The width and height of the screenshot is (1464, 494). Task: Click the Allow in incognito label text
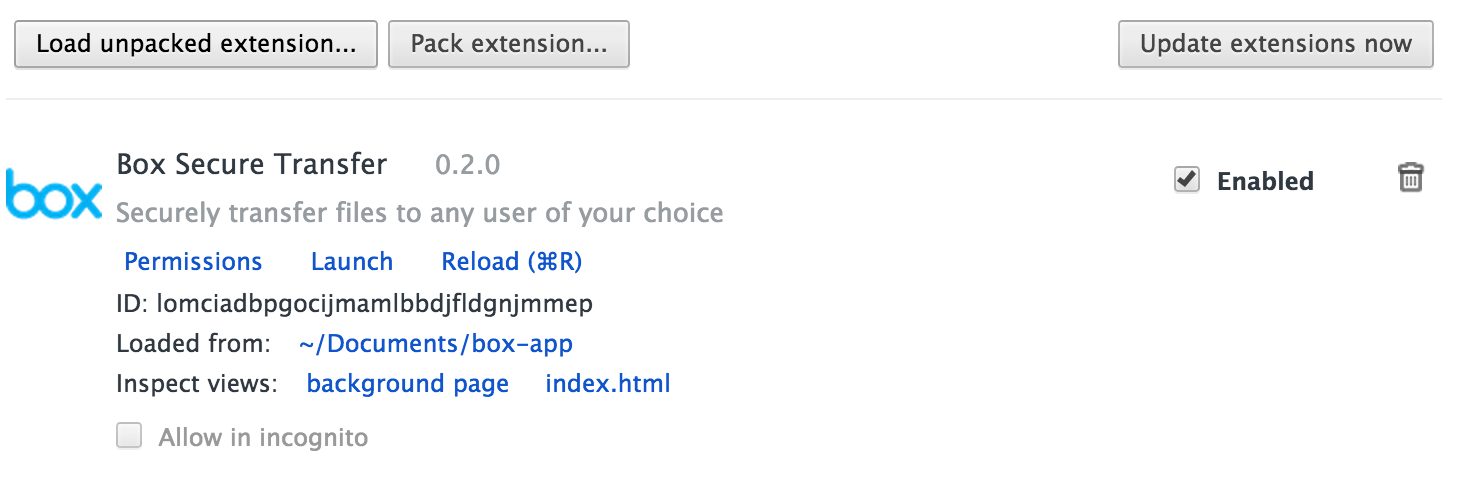coord(263,437)
